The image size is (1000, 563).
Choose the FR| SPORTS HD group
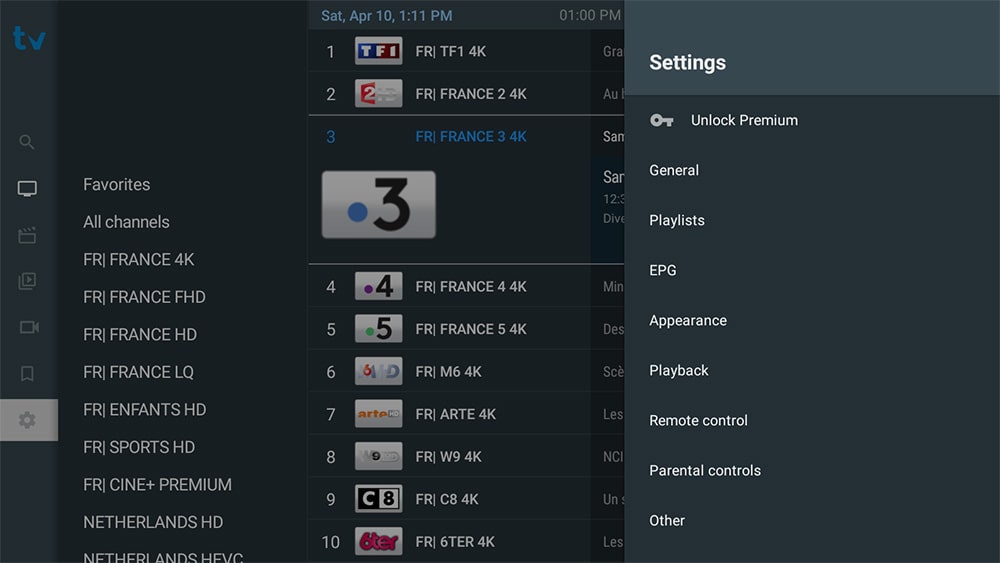139,448
